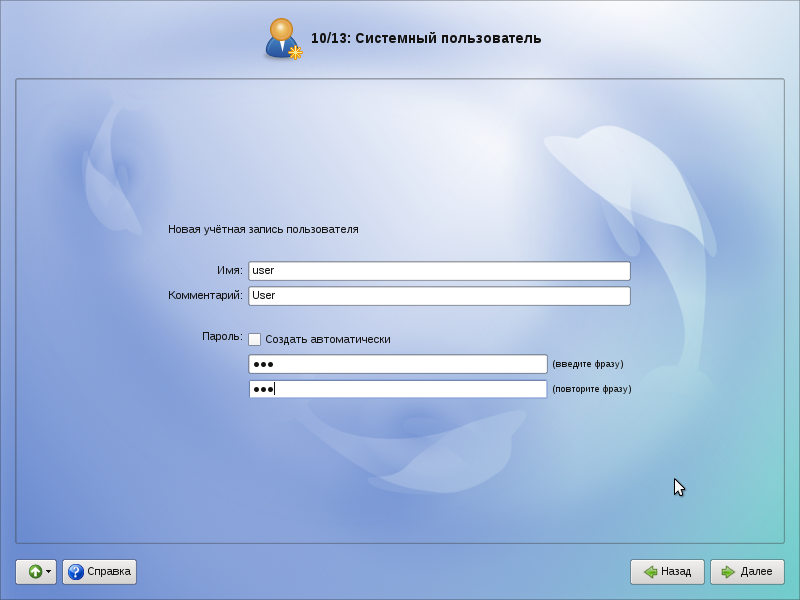Image resolution: width=800 pixels, height=600 pixels.
Task: Click the user account icon in the header
Action: coord(283,39)
